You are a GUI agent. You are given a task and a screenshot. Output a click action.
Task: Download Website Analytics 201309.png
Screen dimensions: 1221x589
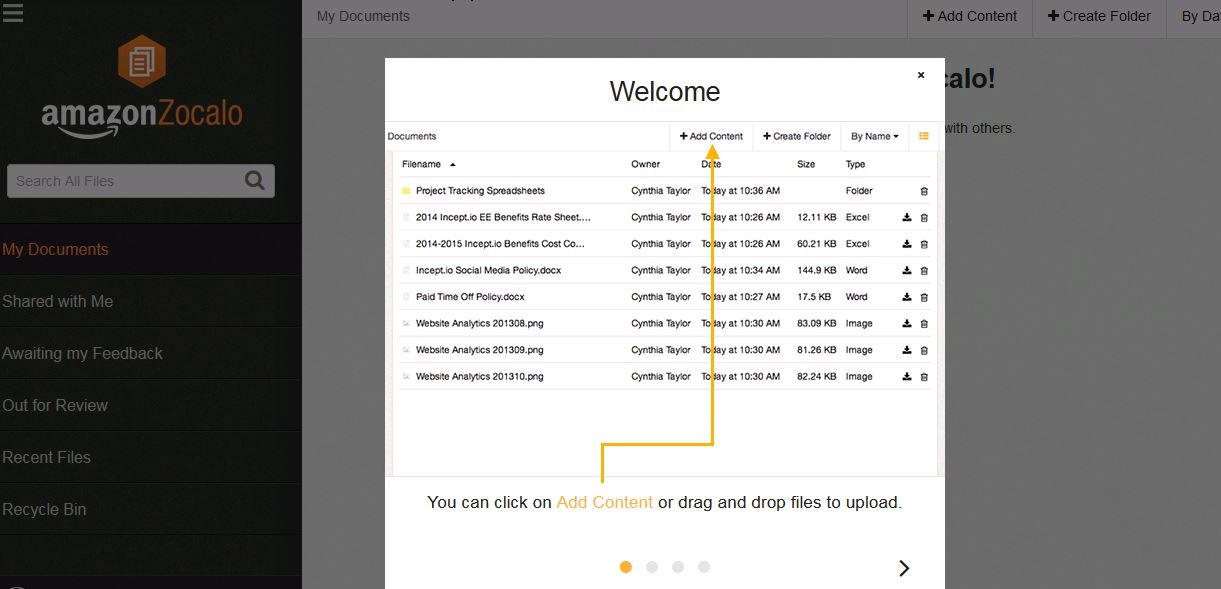(907, 350)
